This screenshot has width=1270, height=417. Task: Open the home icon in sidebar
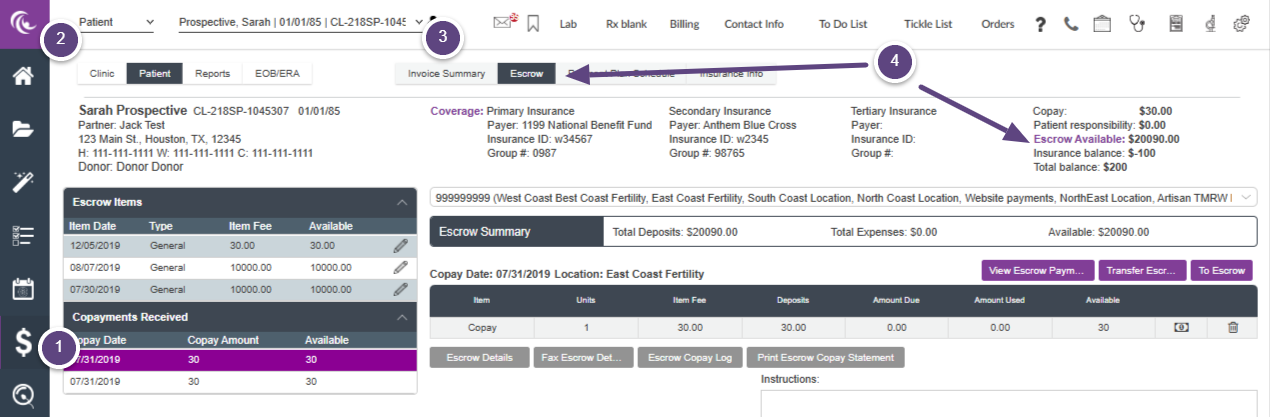tap(23, 75)
